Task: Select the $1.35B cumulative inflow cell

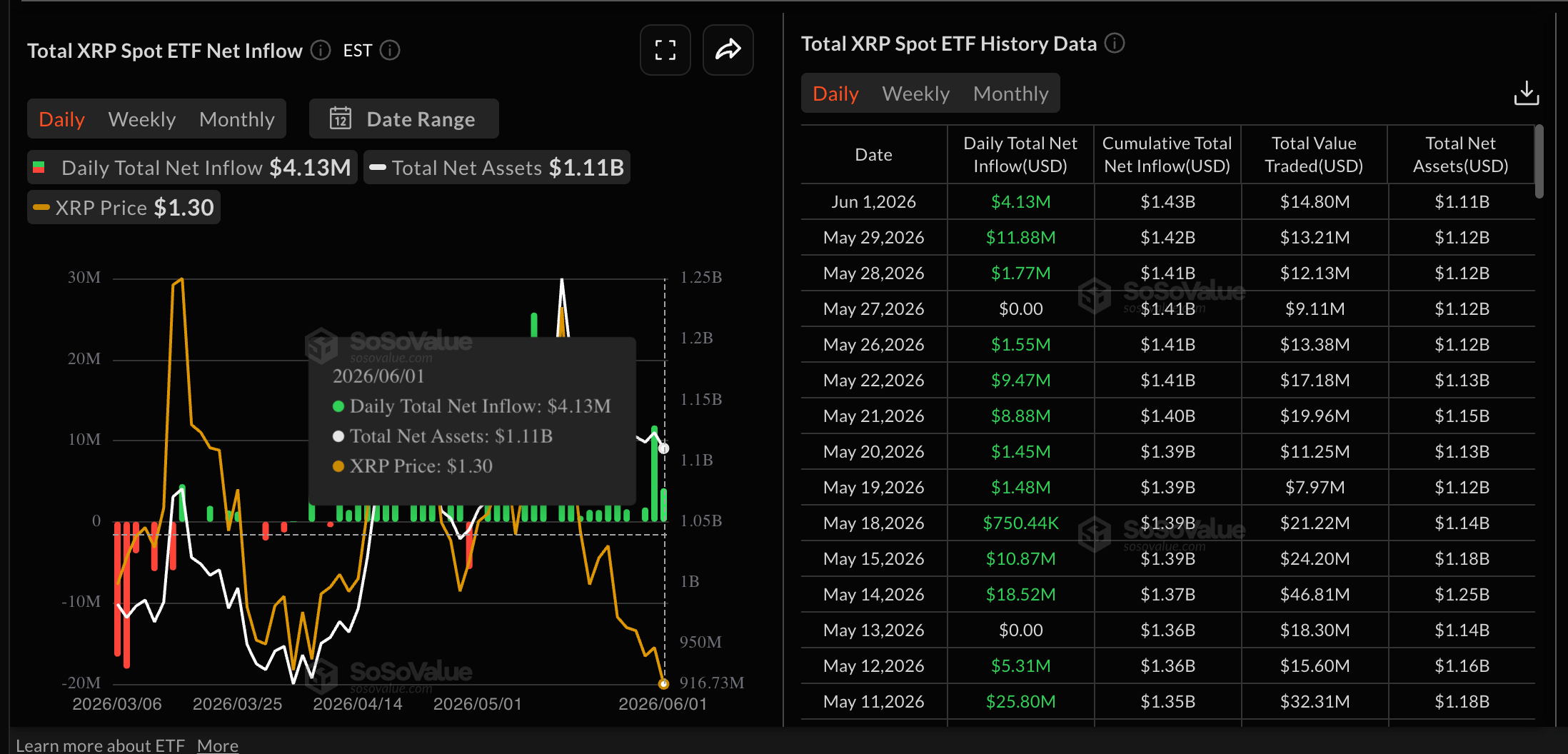Action: [x=1167, y=702]
